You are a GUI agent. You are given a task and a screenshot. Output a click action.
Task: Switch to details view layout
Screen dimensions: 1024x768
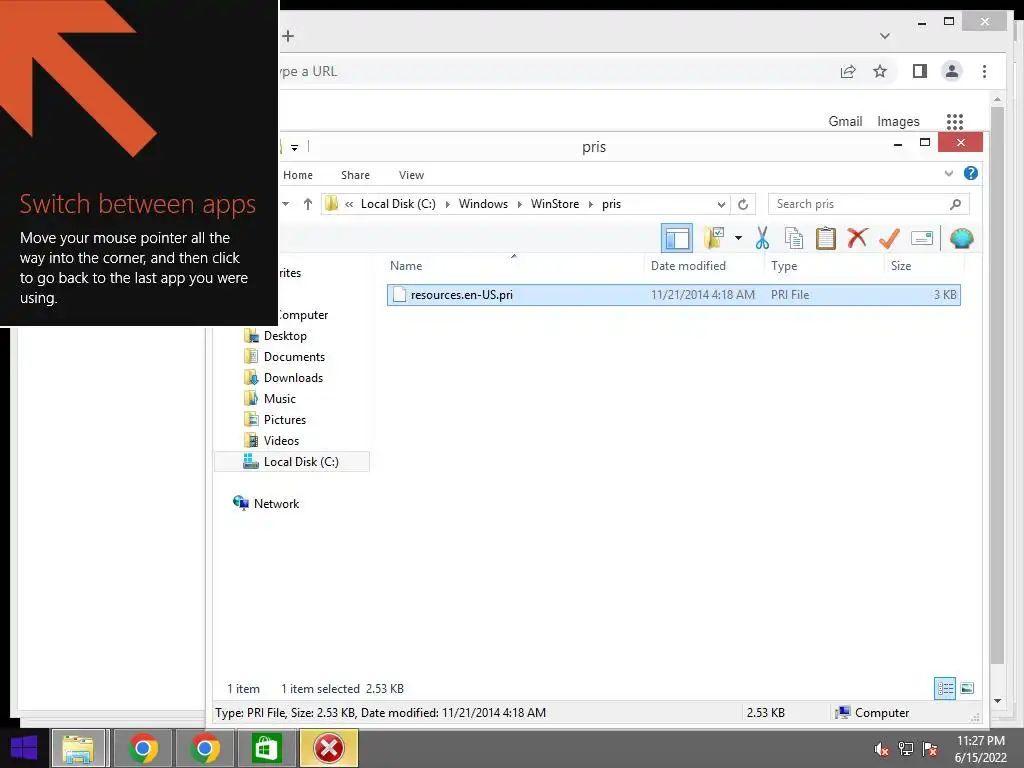pos(944,688)
